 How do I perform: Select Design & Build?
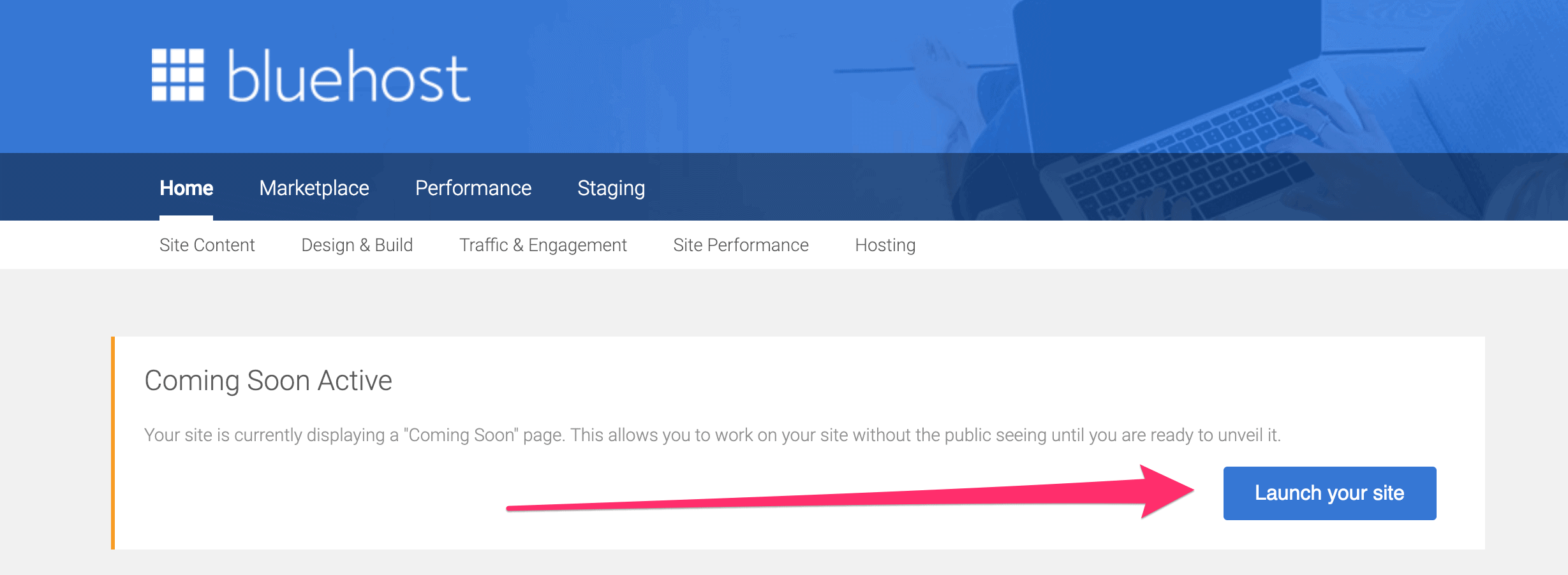(x=357, y=245)
